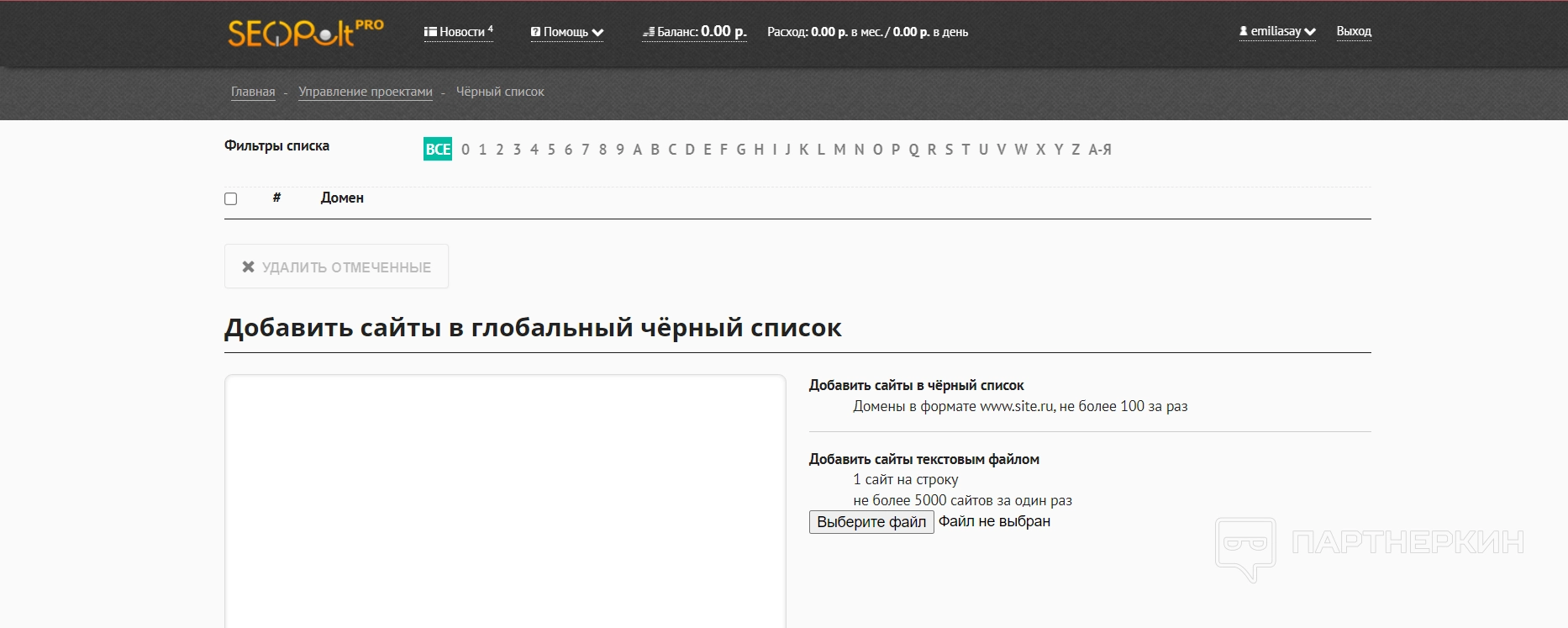The image size is (1568, 628).
Task: Filter the list by digit 3
Action: pos(517,150)
